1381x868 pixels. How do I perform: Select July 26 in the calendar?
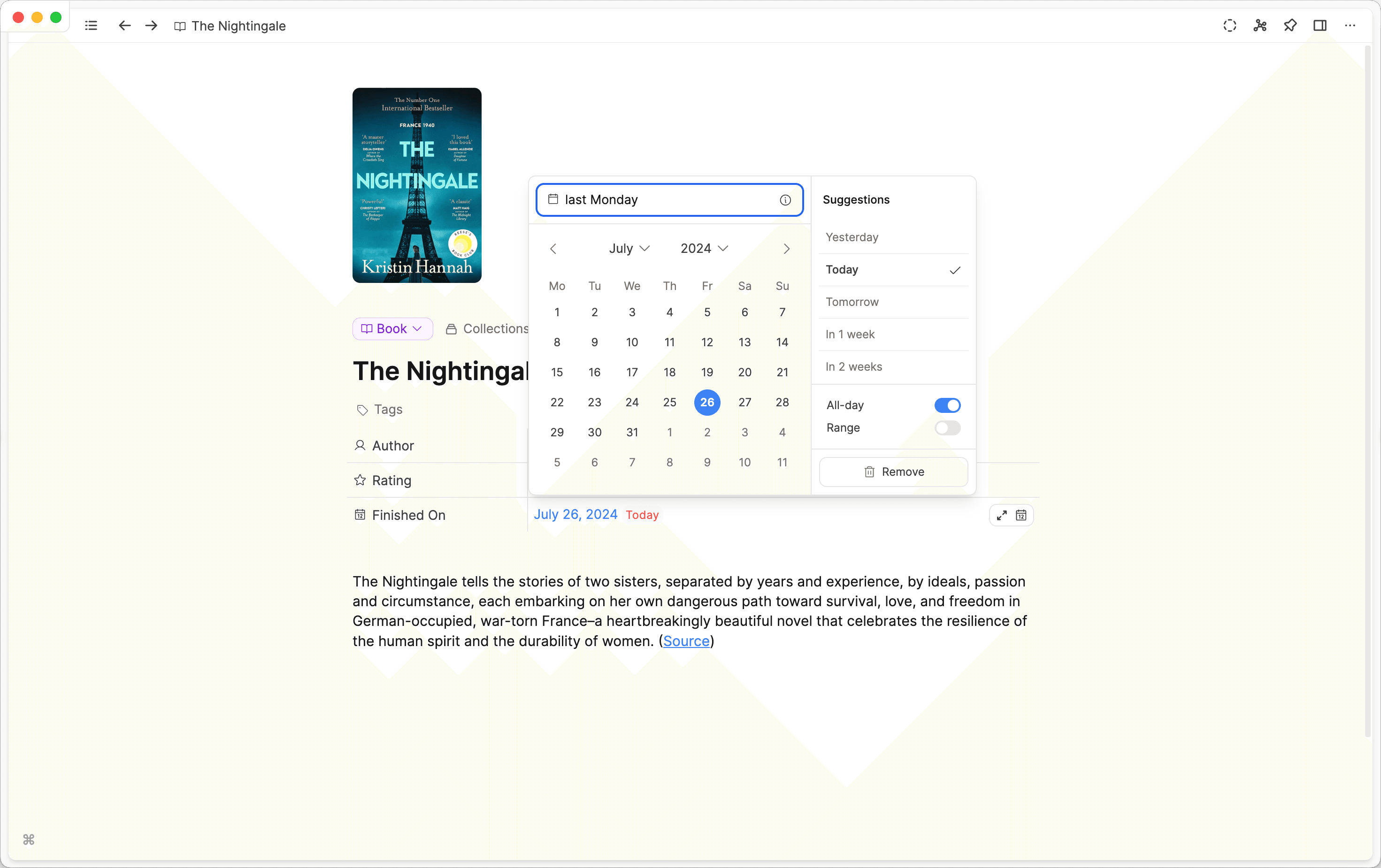point(706,403)
